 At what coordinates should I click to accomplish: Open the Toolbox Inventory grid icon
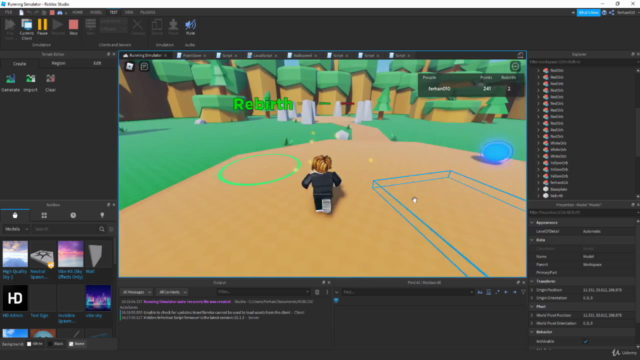pyautogui.click(x=44, y=215)
